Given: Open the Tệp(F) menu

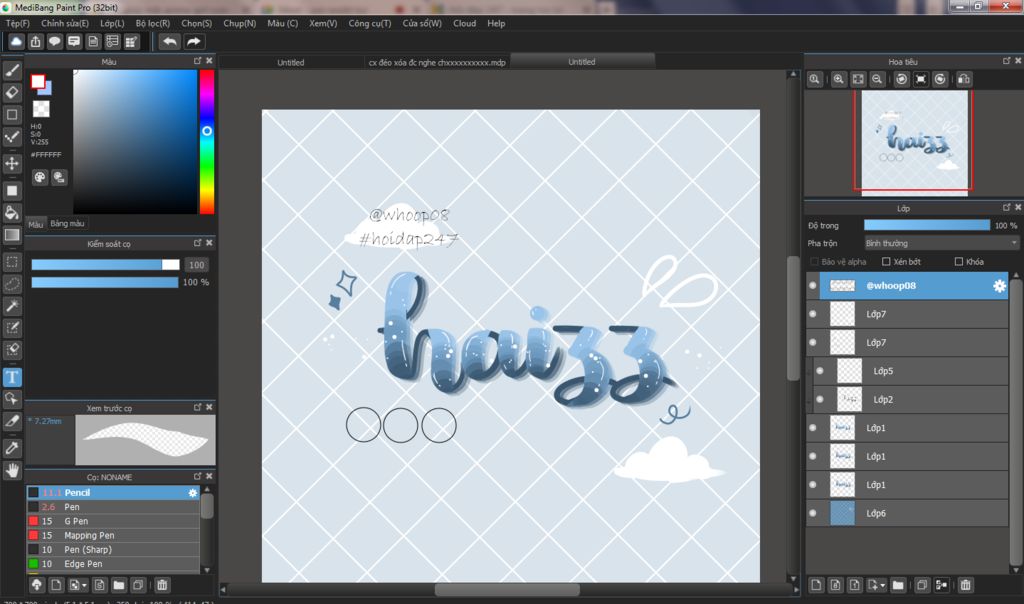Looking at the screenshot, I should [x=18, y=23].
